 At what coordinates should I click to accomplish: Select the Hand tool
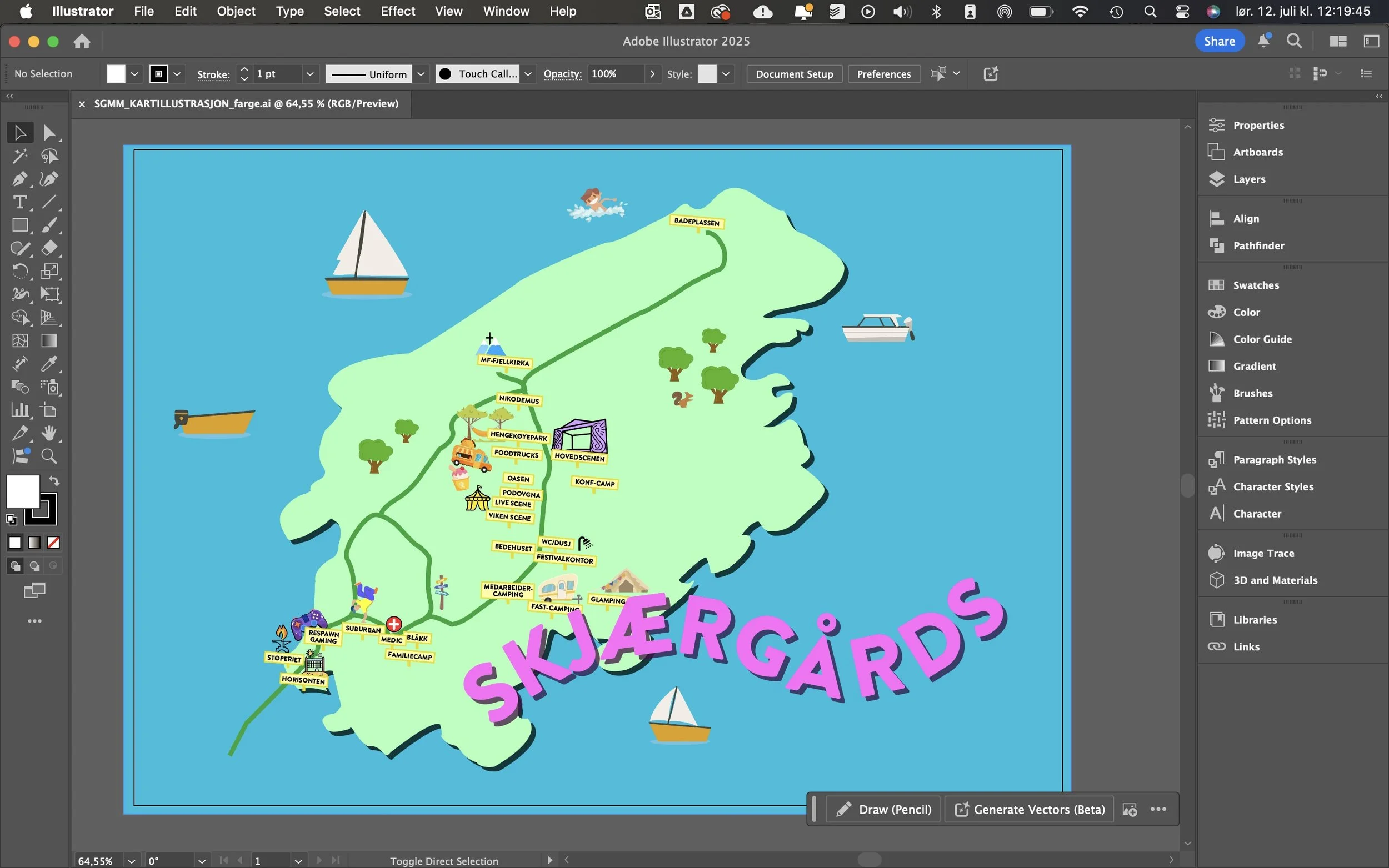click(x=49, y=433)
